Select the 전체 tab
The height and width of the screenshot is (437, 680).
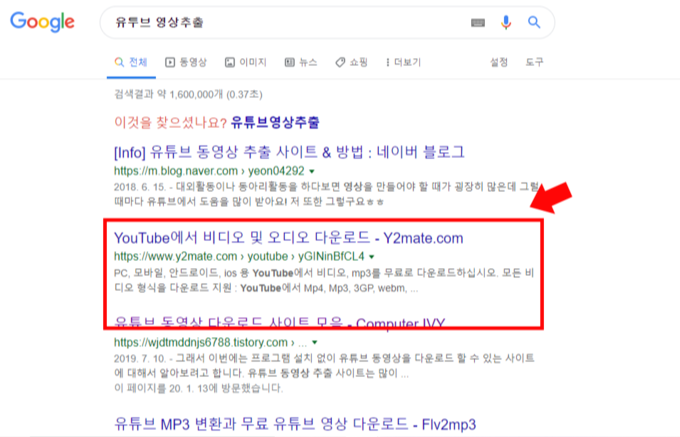[x=131, y=62]
